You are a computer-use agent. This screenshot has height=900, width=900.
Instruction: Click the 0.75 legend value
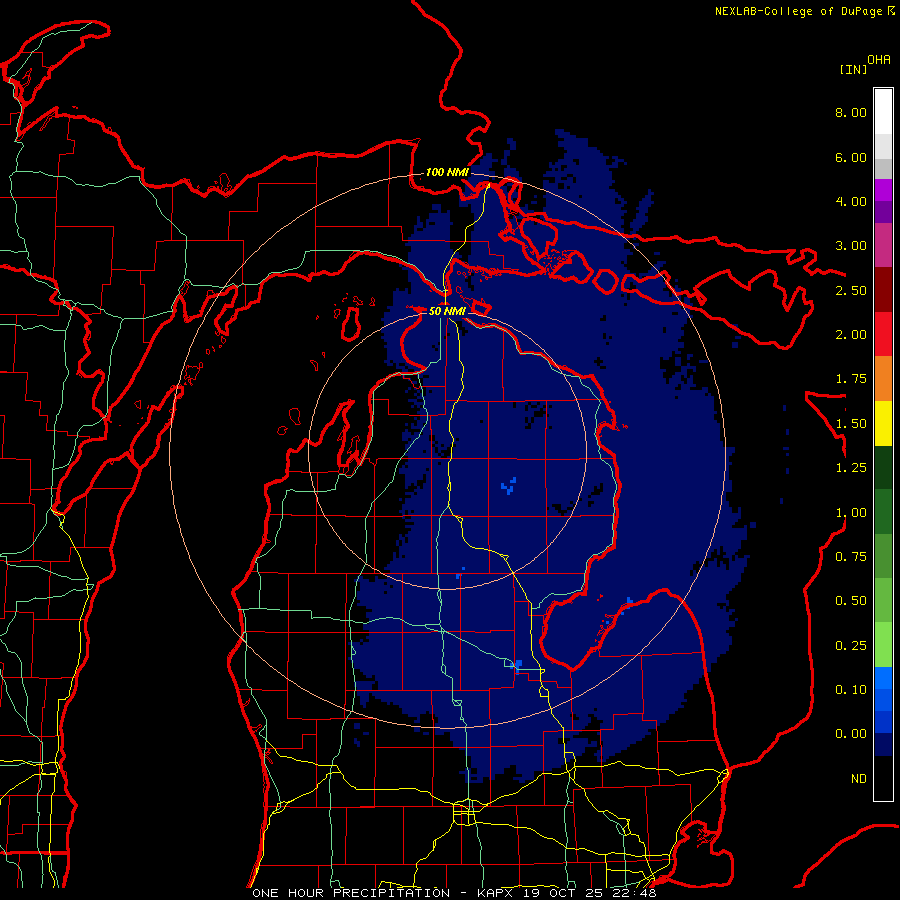pos(851,557)
